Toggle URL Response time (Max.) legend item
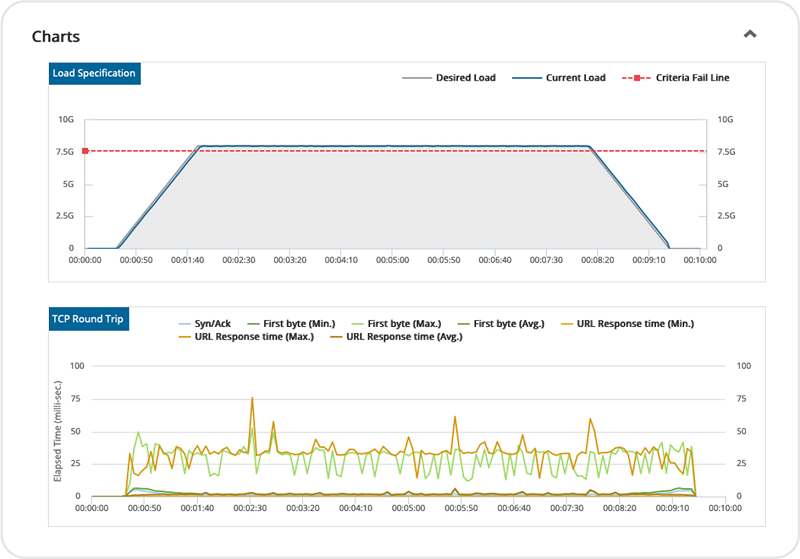The width and height of the screenshot is (800, 559). pos(246,337)
